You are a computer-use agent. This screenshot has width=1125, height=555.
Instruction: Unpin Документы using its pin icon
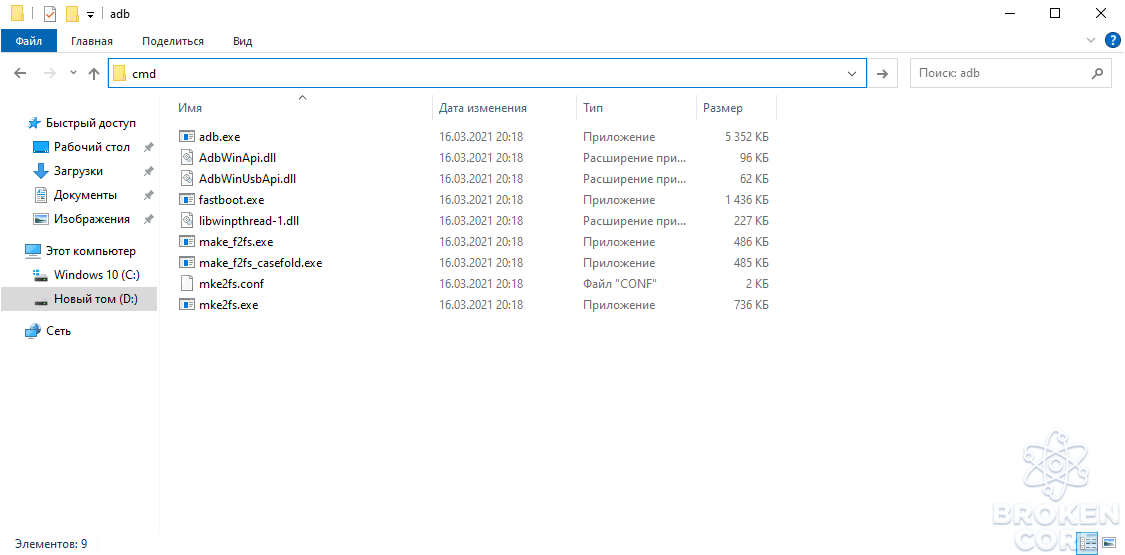click(149, 195)
